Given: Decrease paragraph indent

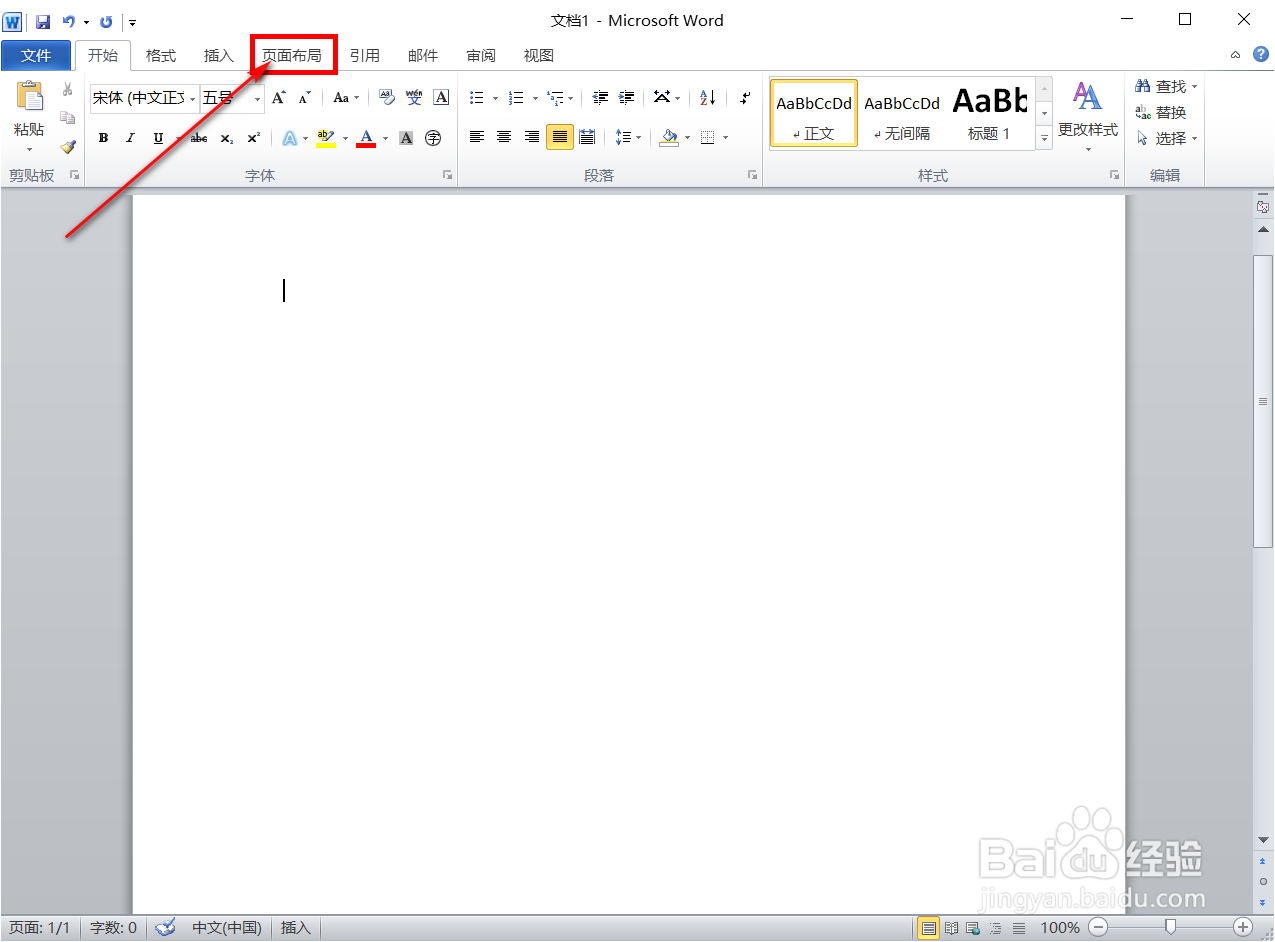Looking at the screenshot, I should [600, 98].
